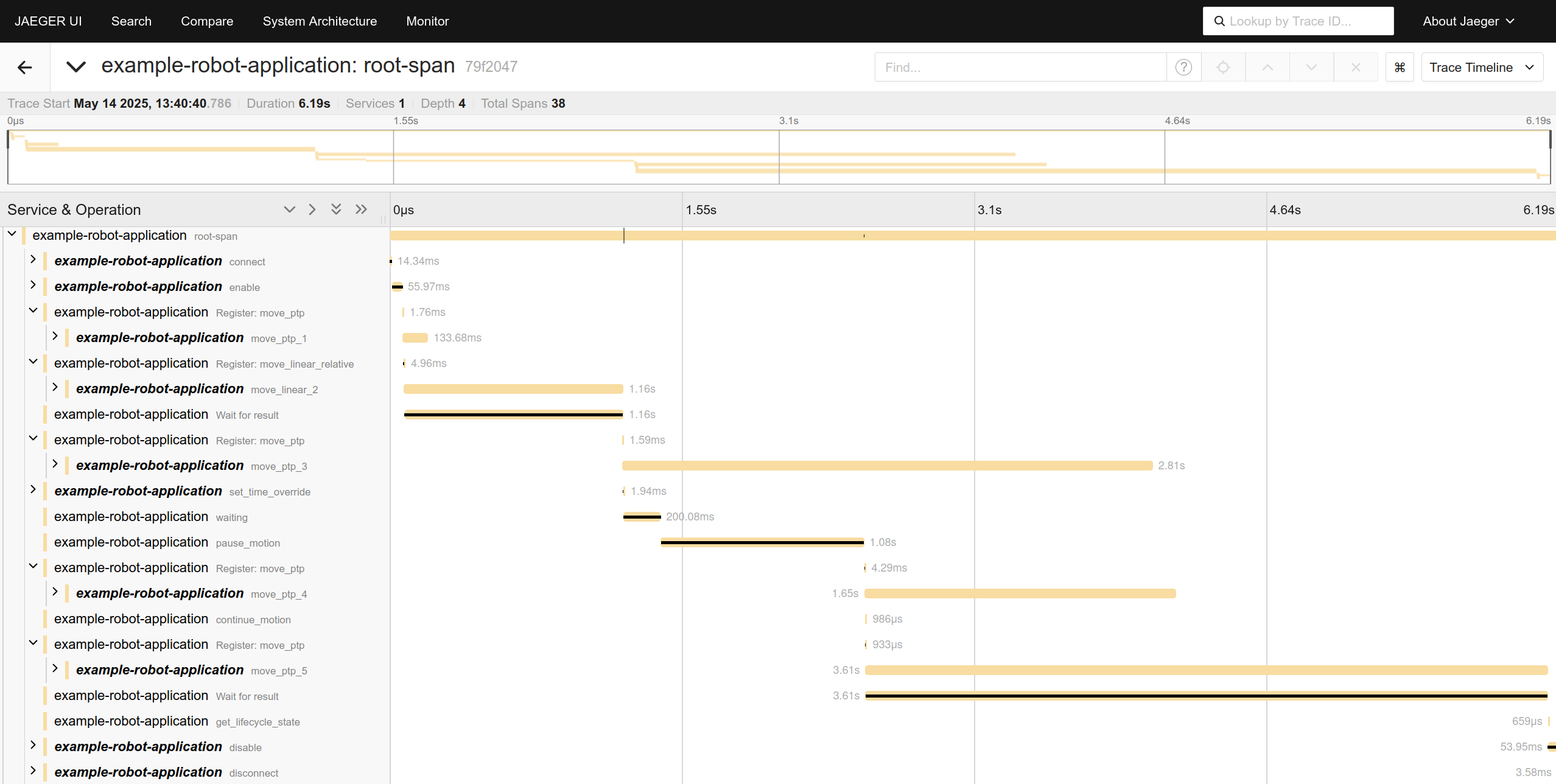Go to JAEGER UI home
The image size is (1556, 784).
[x=48, y=21]
